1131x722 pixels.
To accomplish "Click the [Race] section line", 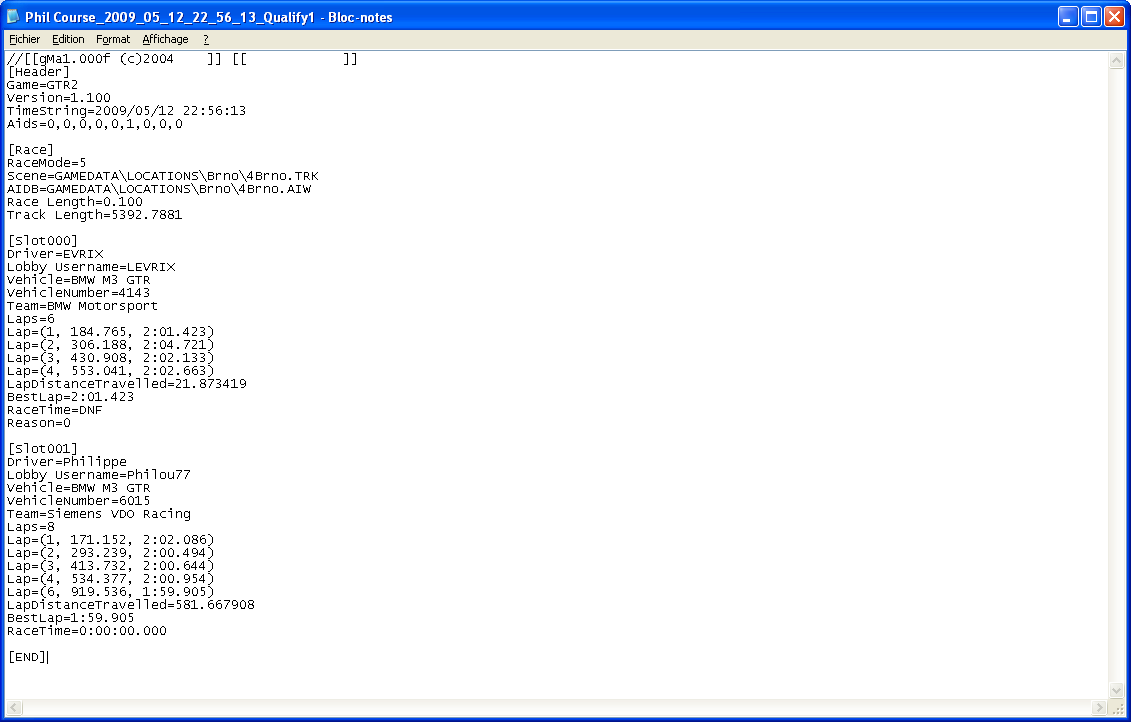I will 30,150.
